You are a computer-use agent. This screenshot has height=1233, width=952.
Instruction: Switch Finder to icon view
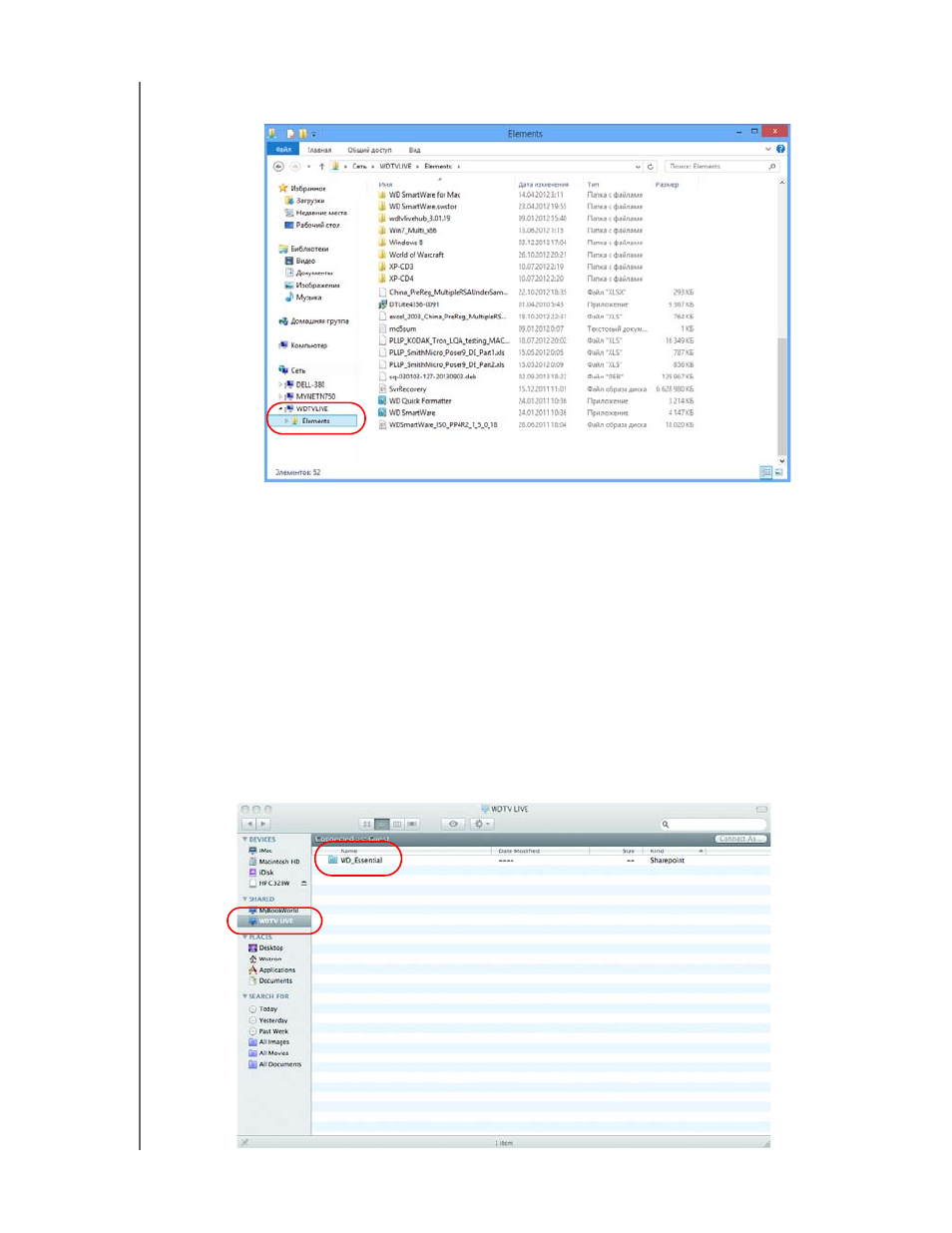pos(367,825)
